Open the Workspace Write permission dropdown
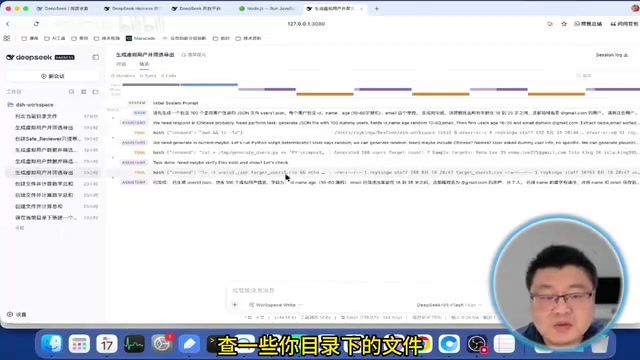The width and height of the screenshot is (640, 360). [276, 305]
